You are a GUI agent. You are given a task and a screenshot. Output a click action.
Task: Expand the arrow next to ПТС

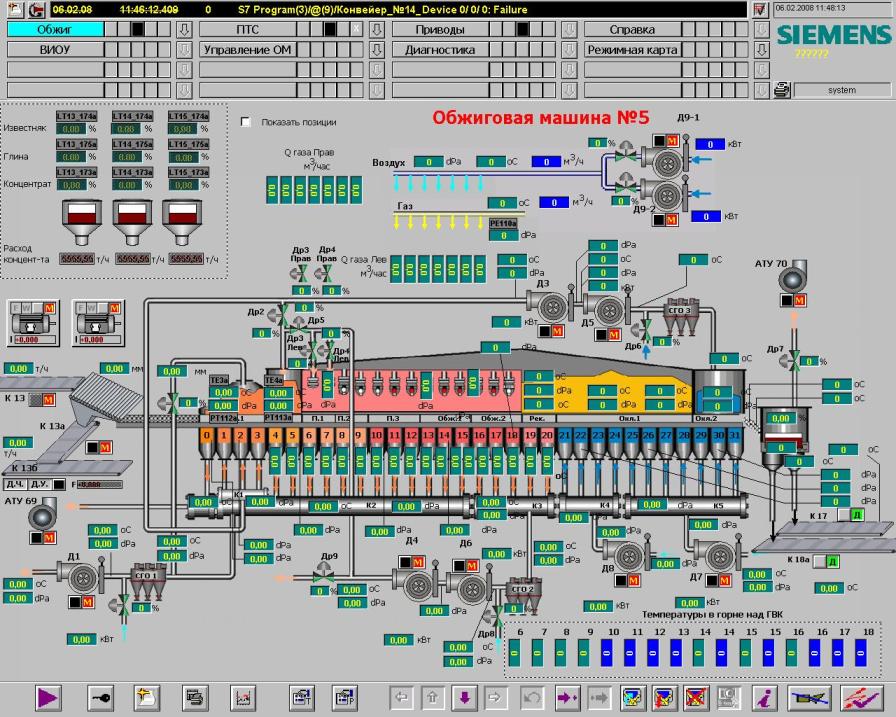[x=377, y=29]
